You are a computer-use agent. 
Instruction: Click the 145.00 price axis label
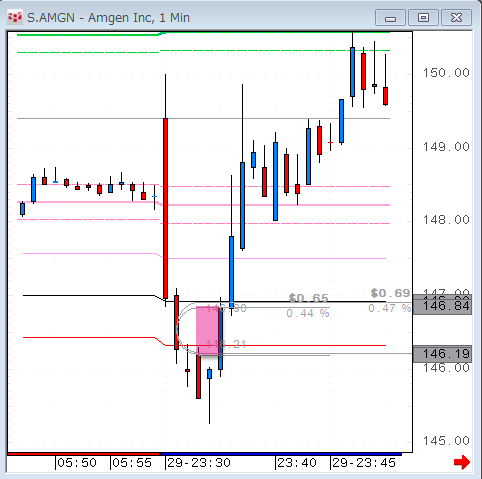(x=446, y=441)
